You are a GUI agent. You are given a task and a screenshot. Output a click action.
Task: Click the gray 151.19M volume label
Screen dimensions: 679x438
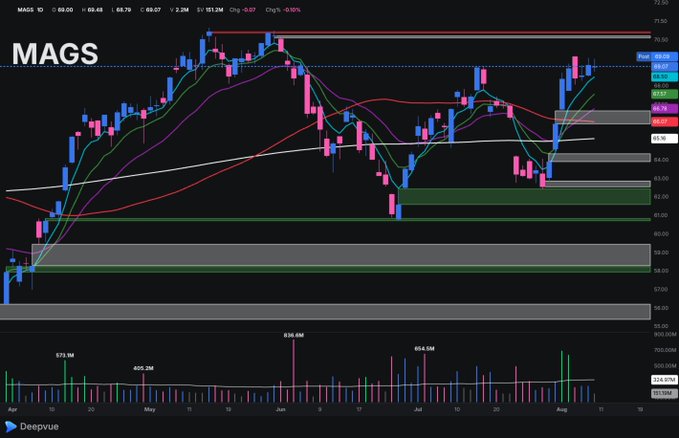click(x=664, y=393)
